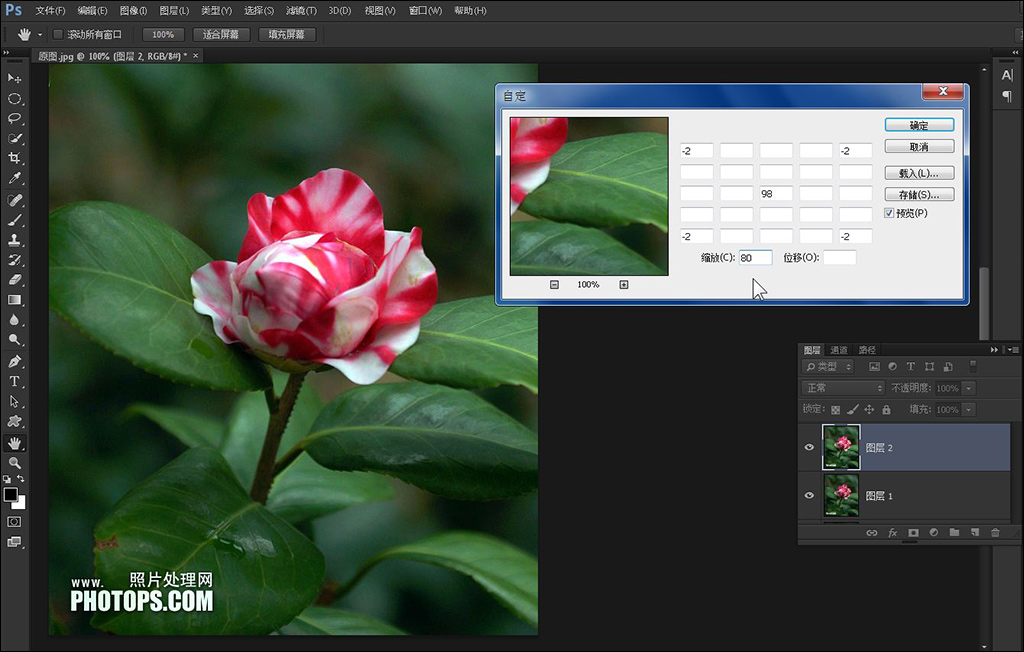Toggle adjustment layer filter icon
The width and height of the screenshot is (1024, 652).
pyautogui.click(x=893, y=367)
